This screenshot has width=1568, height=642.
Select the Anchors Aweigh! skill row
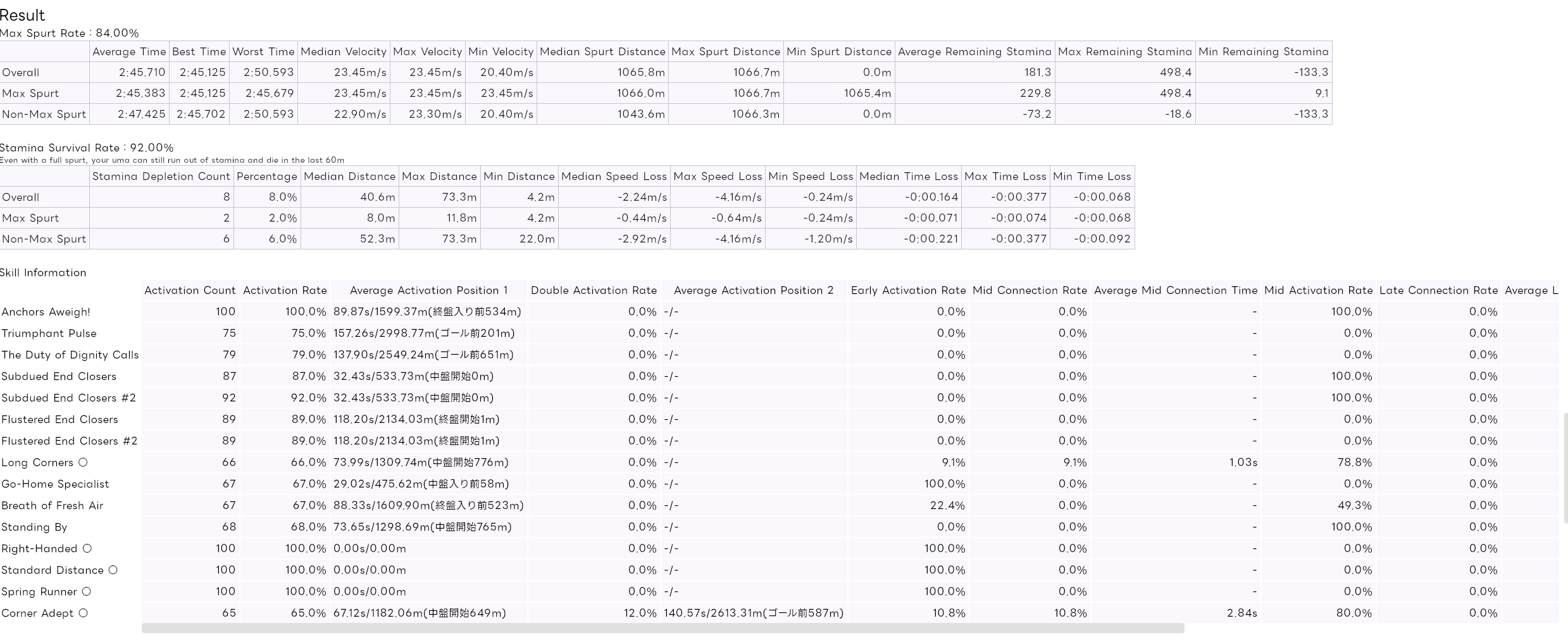coord(780,312)
